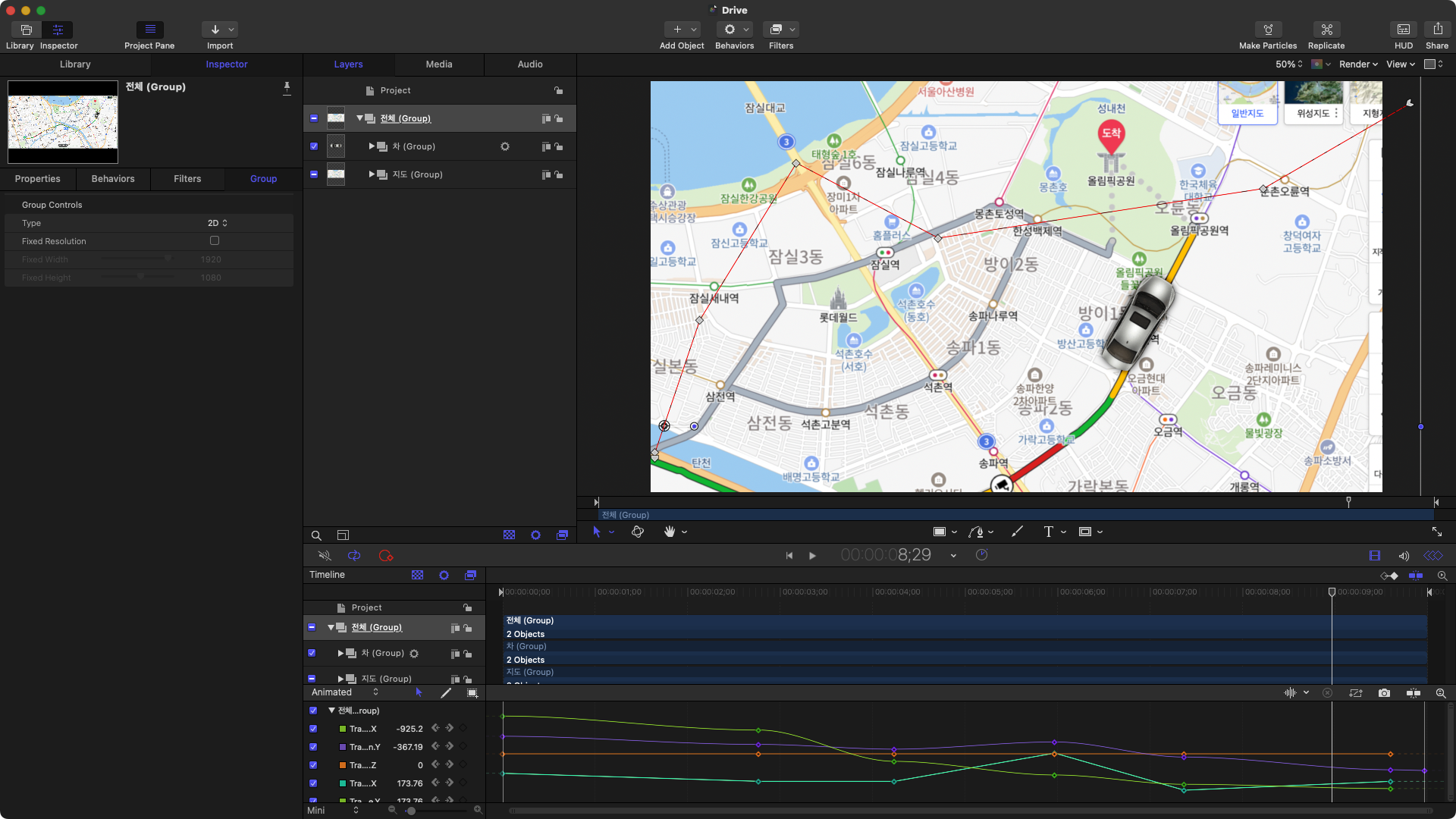The height and width of the screenshot is (819, 1456).
Task: Open the HUD panel
Action: coord(1403,30)
